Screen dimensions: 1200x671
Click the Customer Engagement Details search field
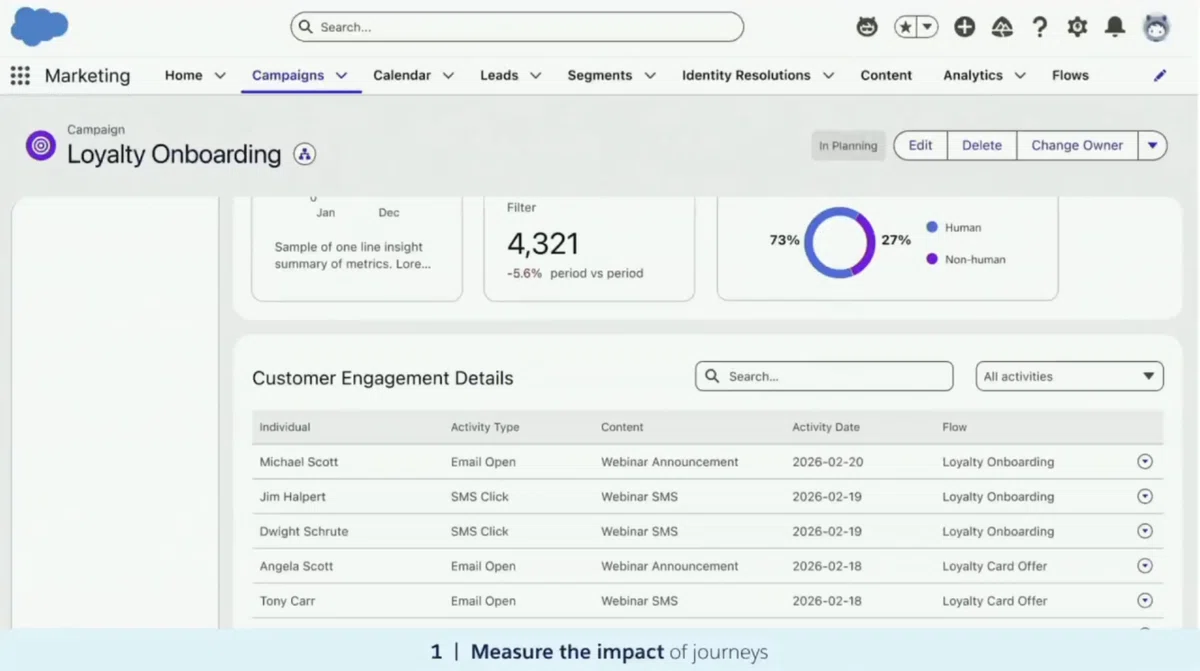coord(824,376)
